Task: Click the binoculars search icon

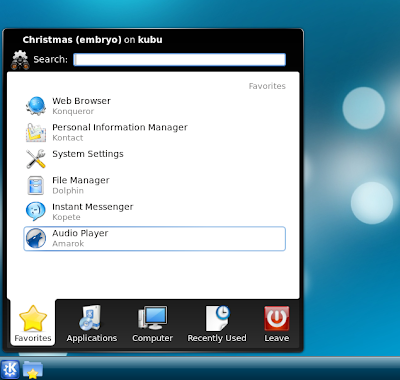Action: [x=20, y=60]
